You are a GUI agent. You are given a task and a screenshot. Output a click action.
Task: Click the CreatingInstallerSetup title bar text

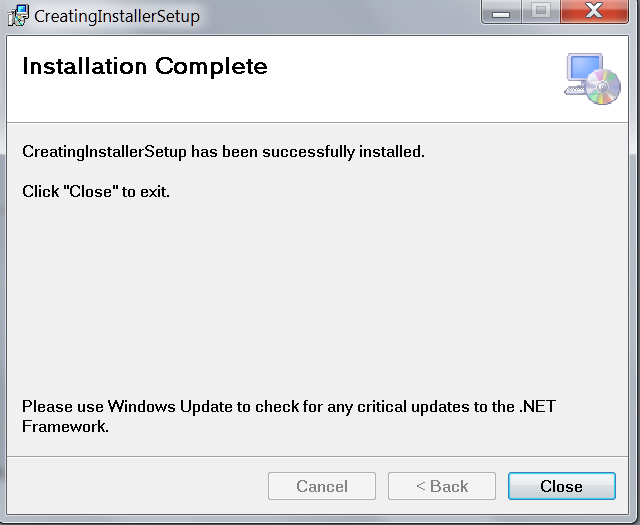[117, 17]
